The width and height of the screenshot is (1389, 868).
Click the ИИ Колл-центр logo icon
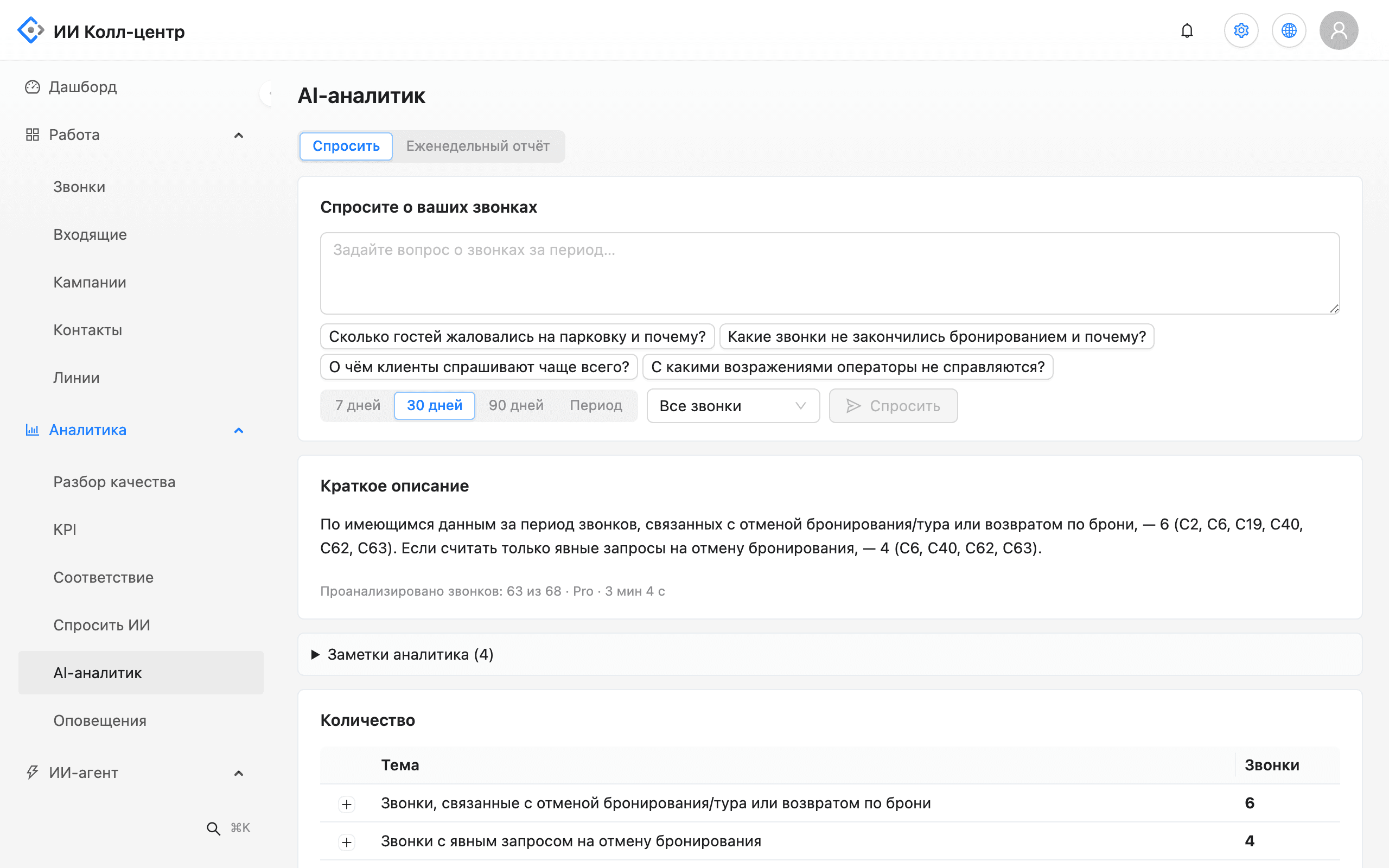30,30
